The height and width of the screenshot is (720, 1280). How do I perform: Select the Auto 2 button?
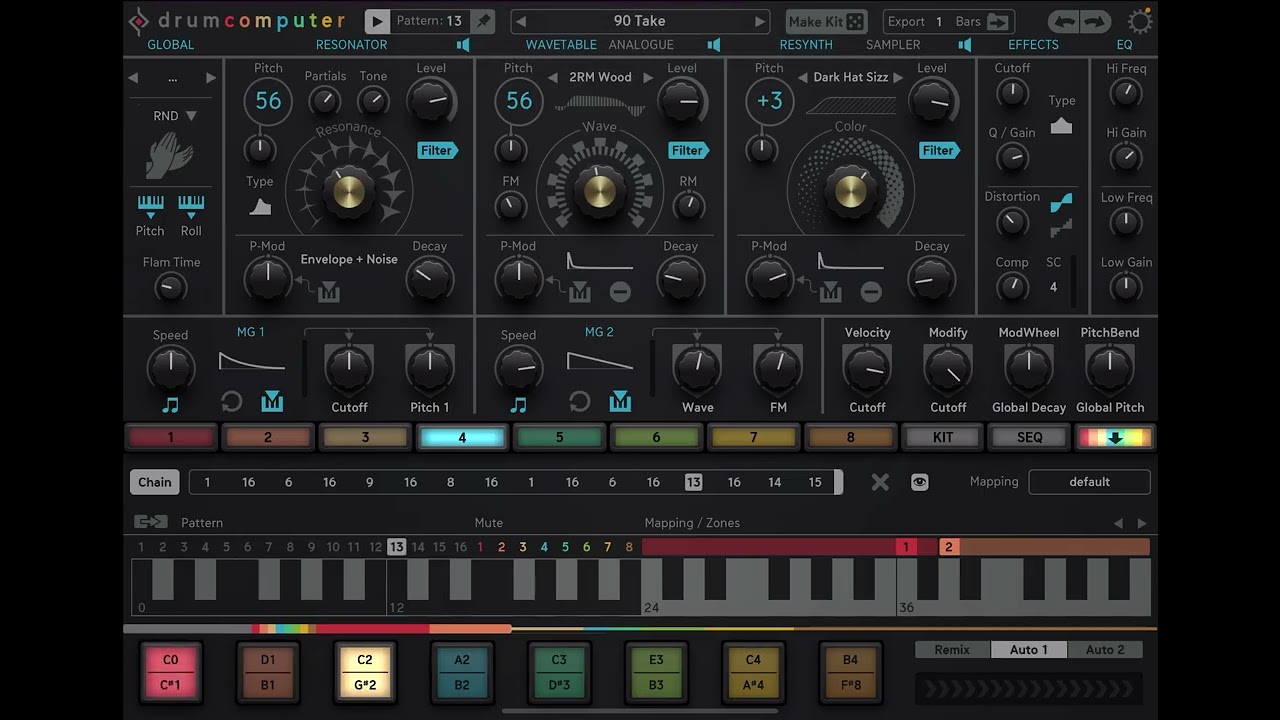(x=1105, y=650)
